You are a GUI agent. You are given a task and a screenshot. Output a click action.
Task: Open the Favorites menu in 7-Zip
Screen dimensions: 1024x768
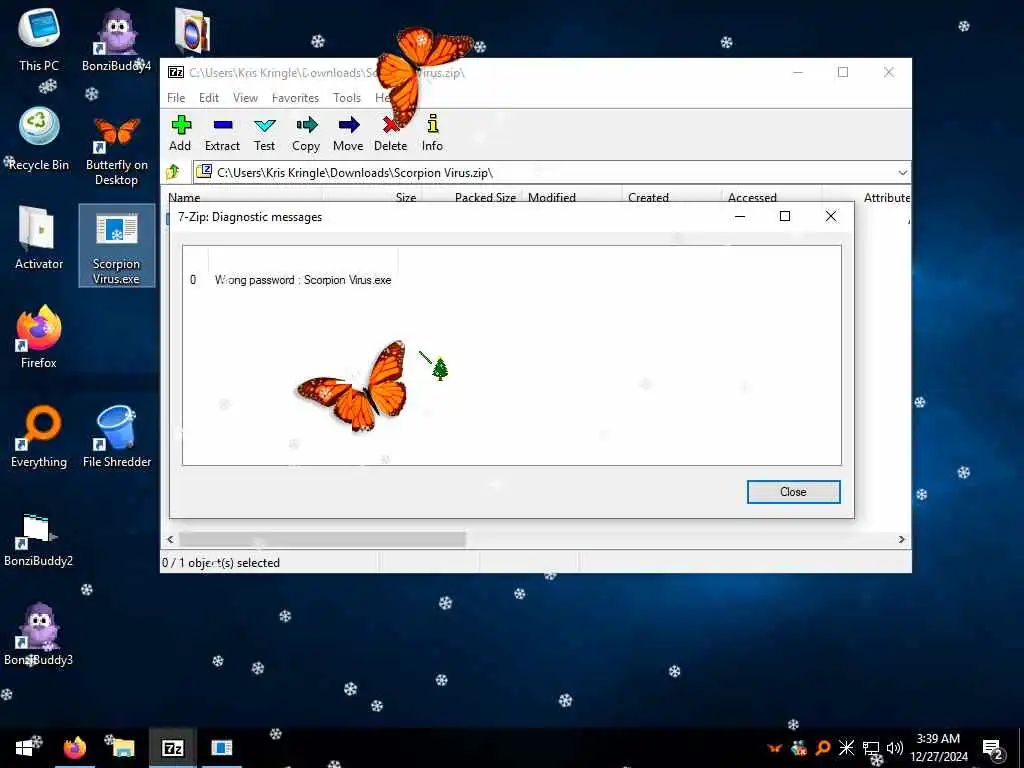tap(295, 97)
